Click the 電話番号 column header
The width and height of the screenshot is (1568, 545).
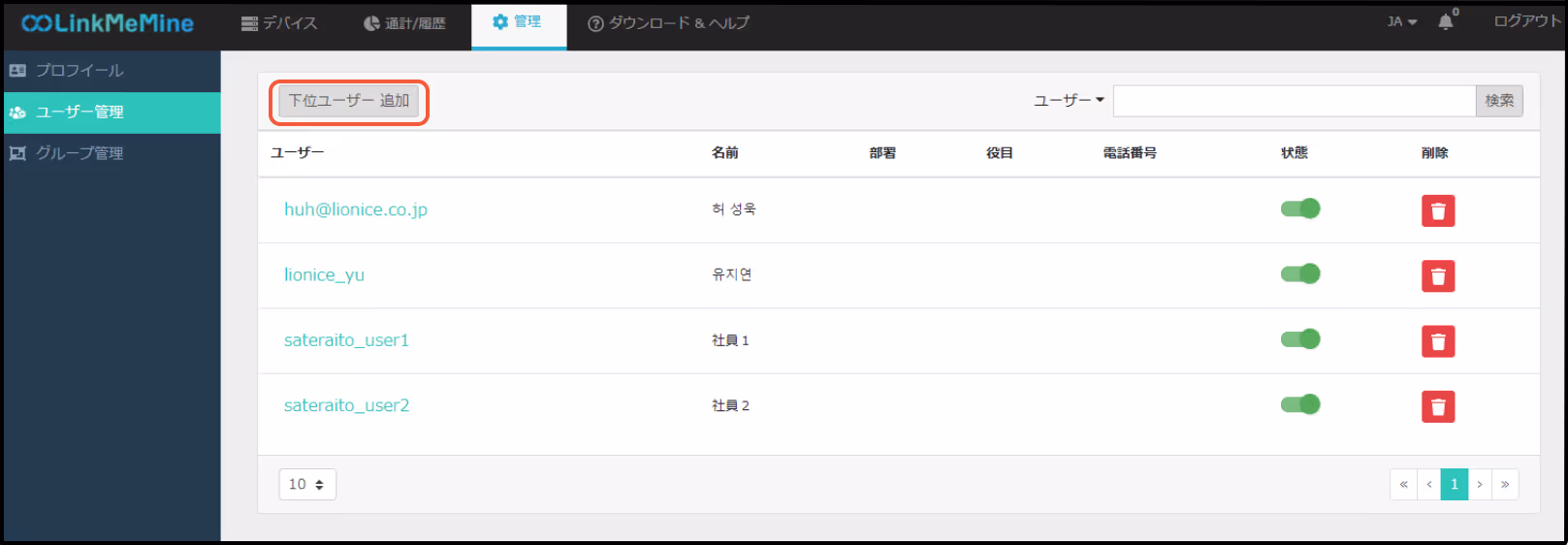coord(1130,153)
